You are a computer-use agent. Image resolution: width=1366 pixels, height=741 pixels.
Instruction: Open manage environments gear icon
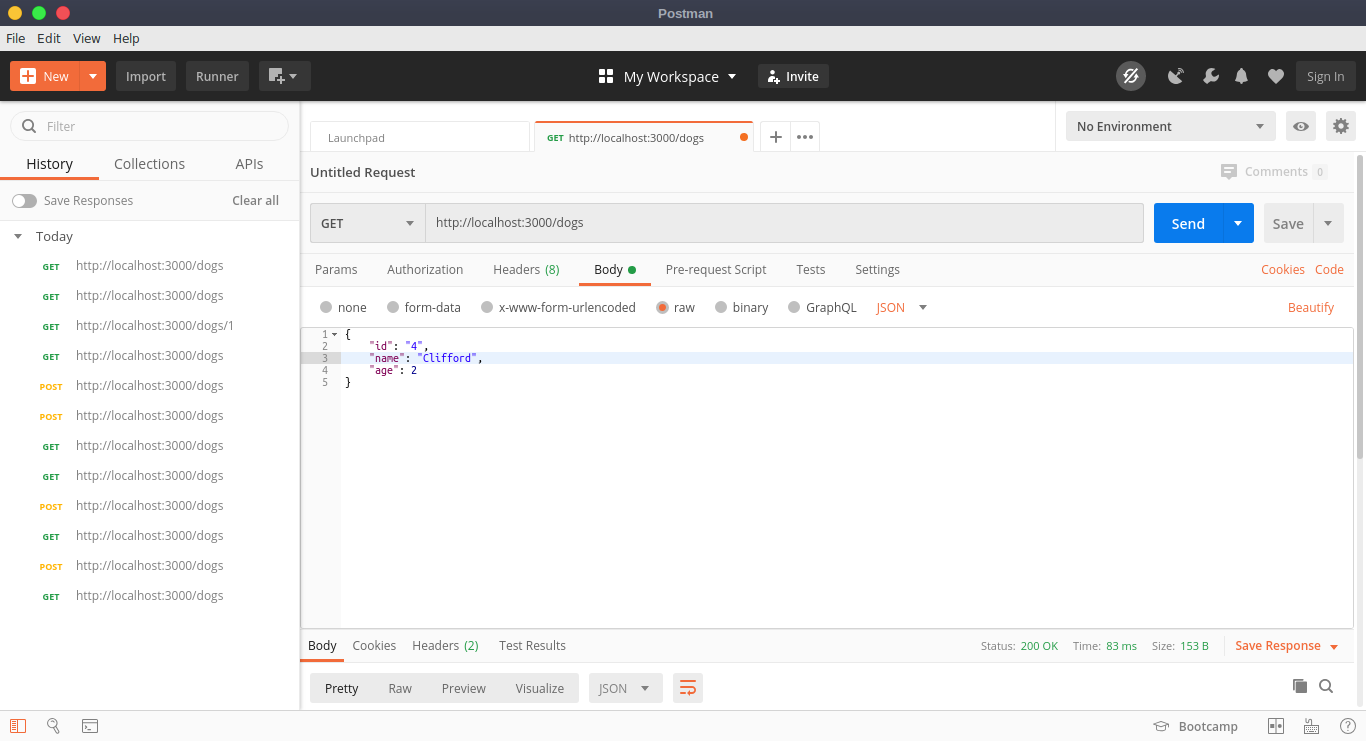click(1341, 126)
